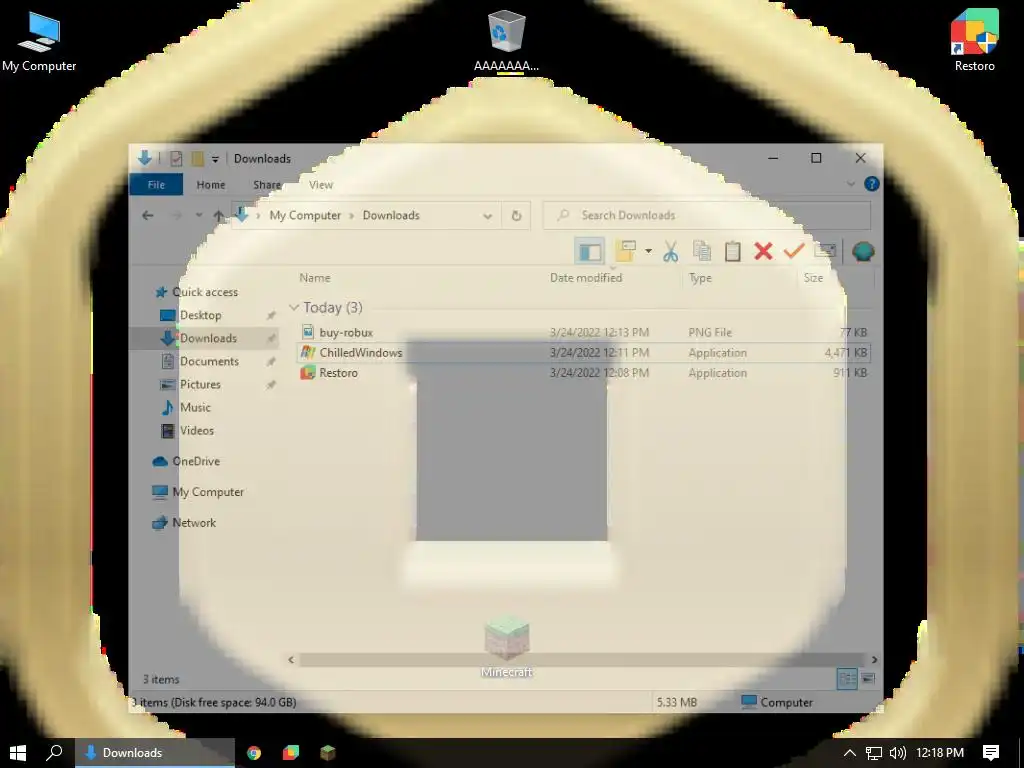The image size is (1024, 768).
Task: Switch to large icons view
Action: point(868,679)
